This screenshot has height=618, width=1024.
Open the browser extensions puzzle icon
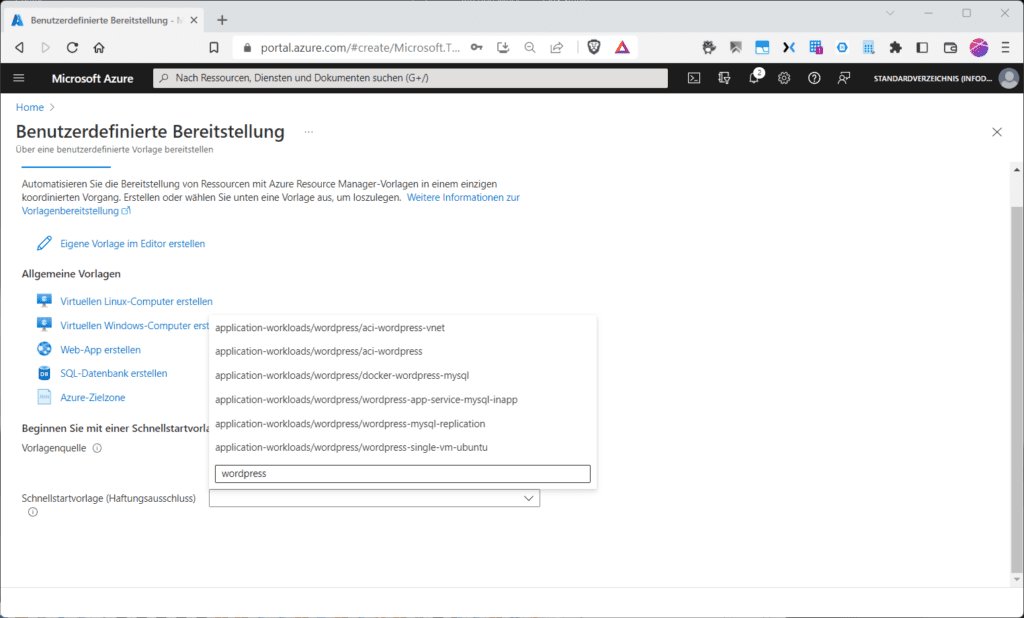point(895,47)
